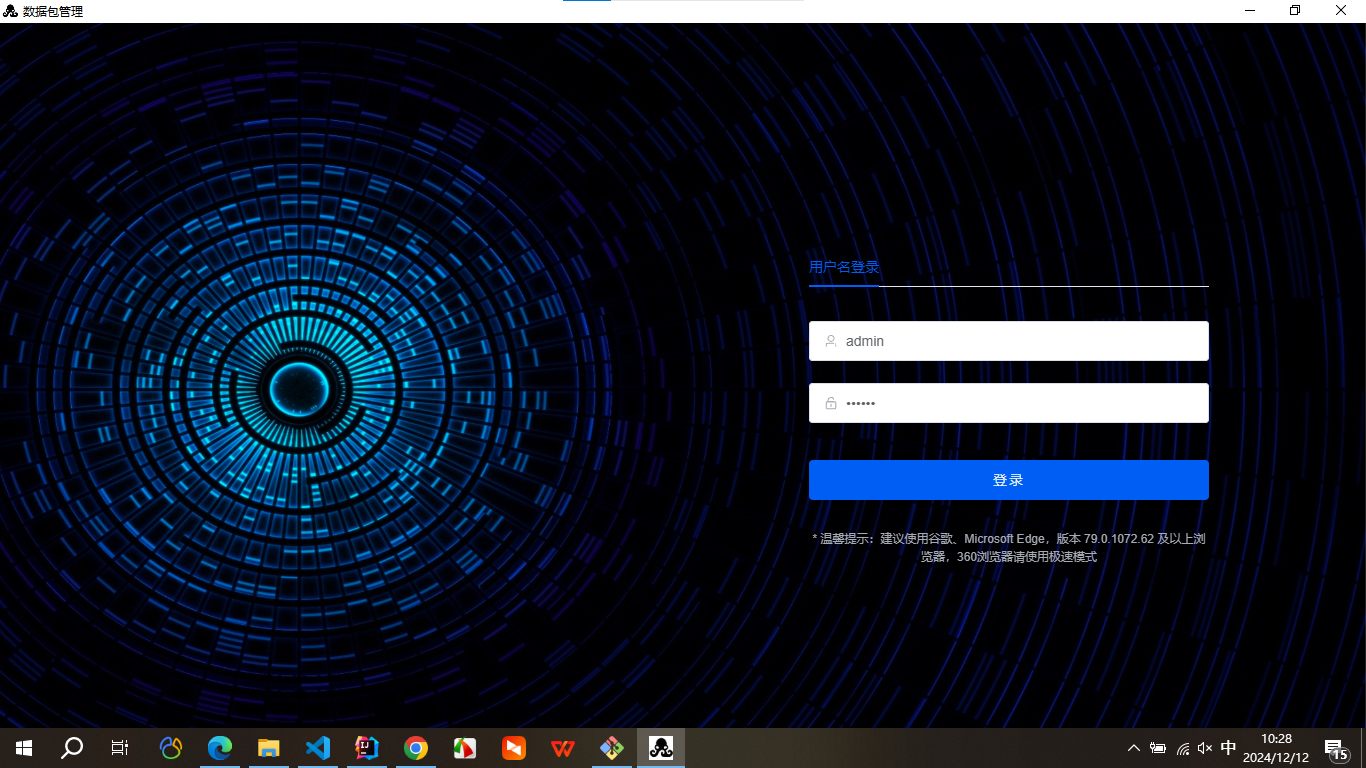Focus the password input field
The width and height of the screenshot is (1366, 768).
1009,403
